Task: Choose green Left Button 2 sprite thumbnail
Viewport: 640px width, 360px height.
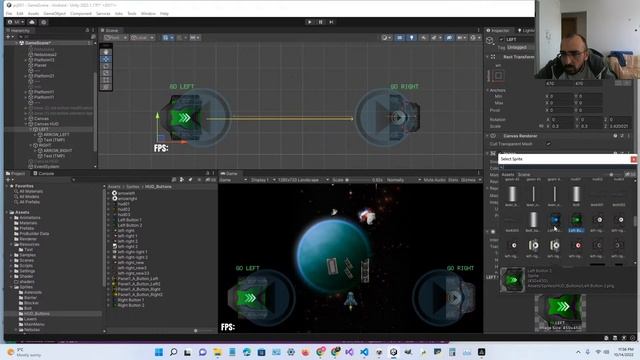Action: [x=576, y=220]
